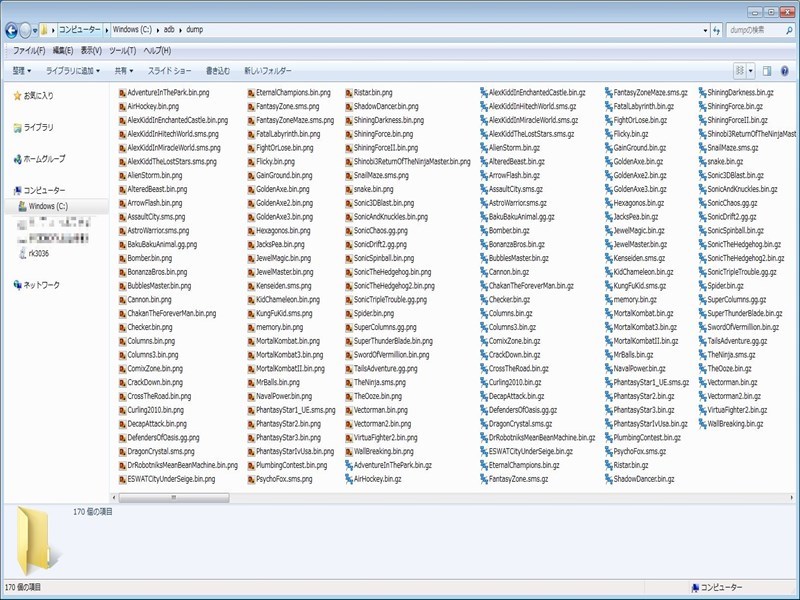Select file name memory.bin.png
The width and height of the screenshot is (800, 600).
pyautogui.click(x=280, y=327)
